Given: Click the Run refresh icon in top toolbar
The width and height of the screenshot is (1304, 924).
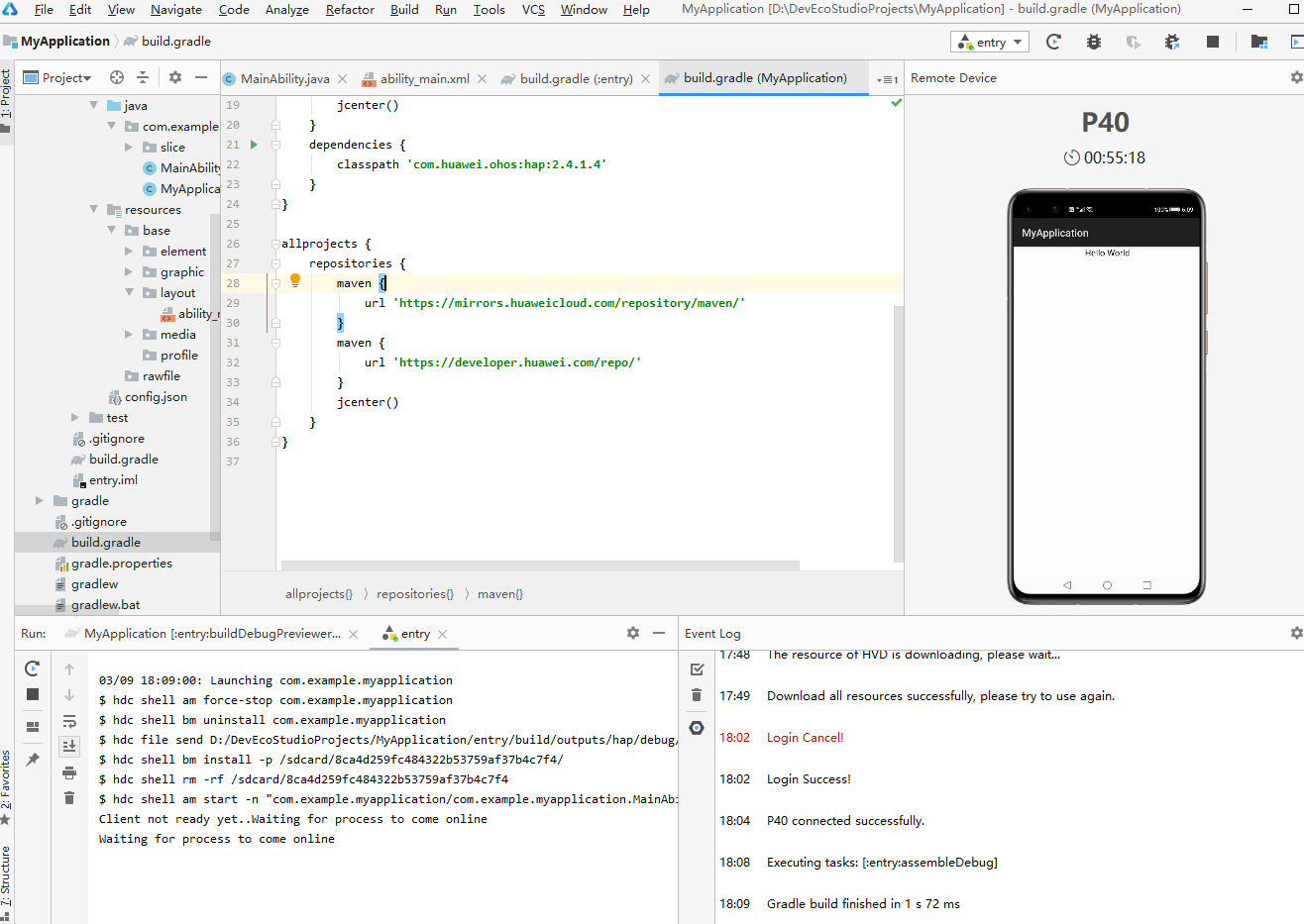Looking at the screenshot, I should coord(1053,42).
